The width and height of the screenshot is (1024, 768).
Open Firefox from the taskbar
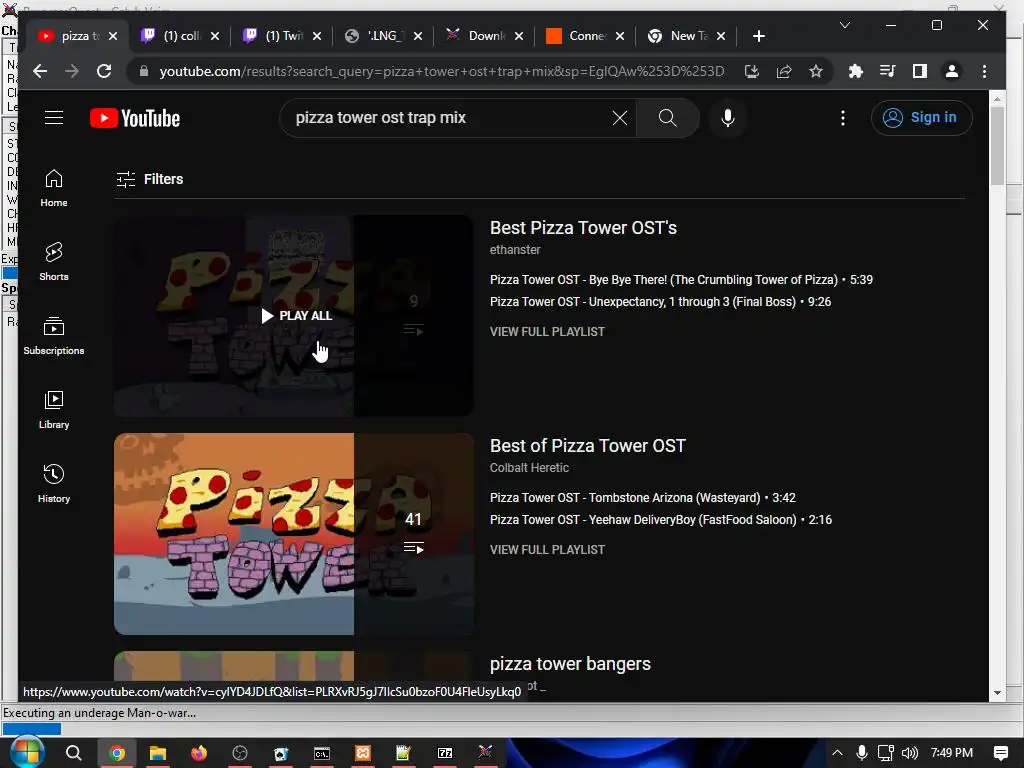(199, 753)
